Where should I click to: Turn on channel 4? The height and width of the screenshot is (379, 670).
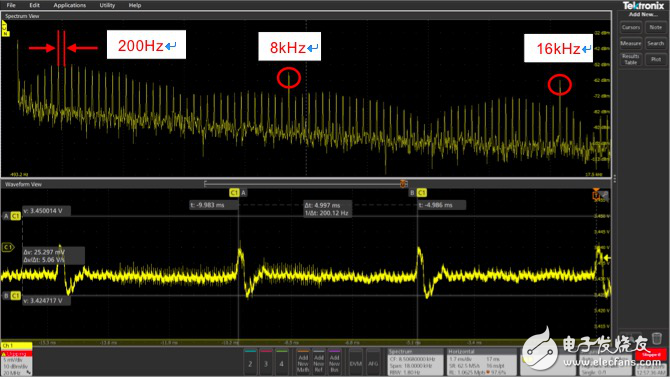pos(281,363)
